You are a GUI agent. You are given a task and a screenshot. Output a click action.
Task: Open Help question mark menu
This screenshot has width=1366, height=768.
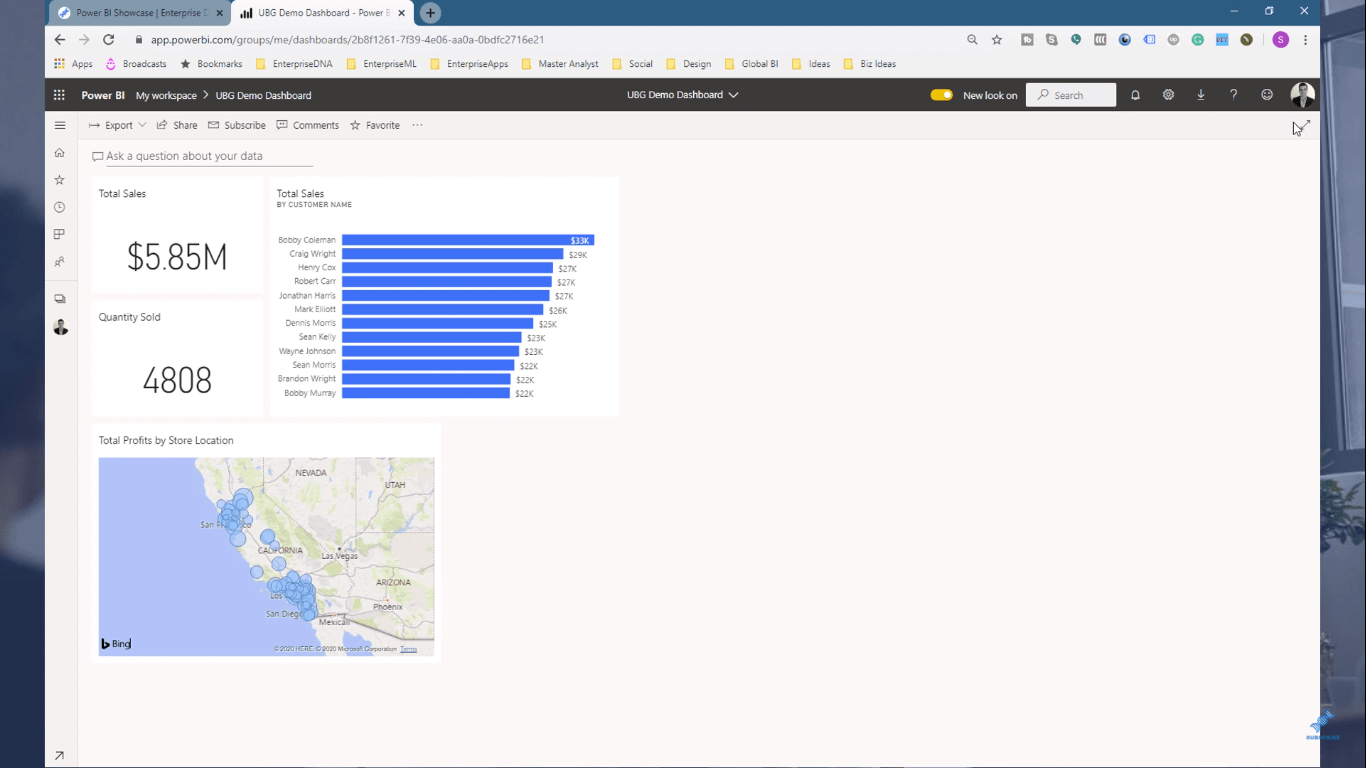[1234, 95]
